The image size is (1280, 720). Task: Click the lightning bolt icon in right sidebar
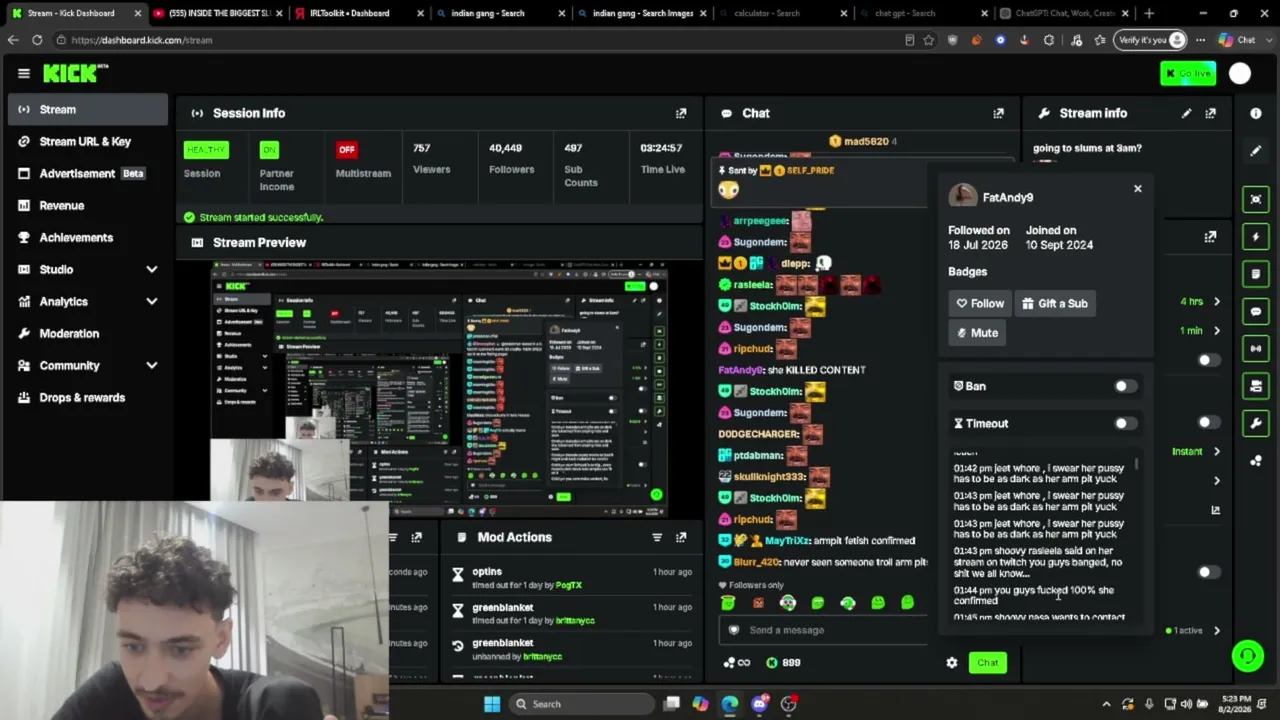point(1256,237)
